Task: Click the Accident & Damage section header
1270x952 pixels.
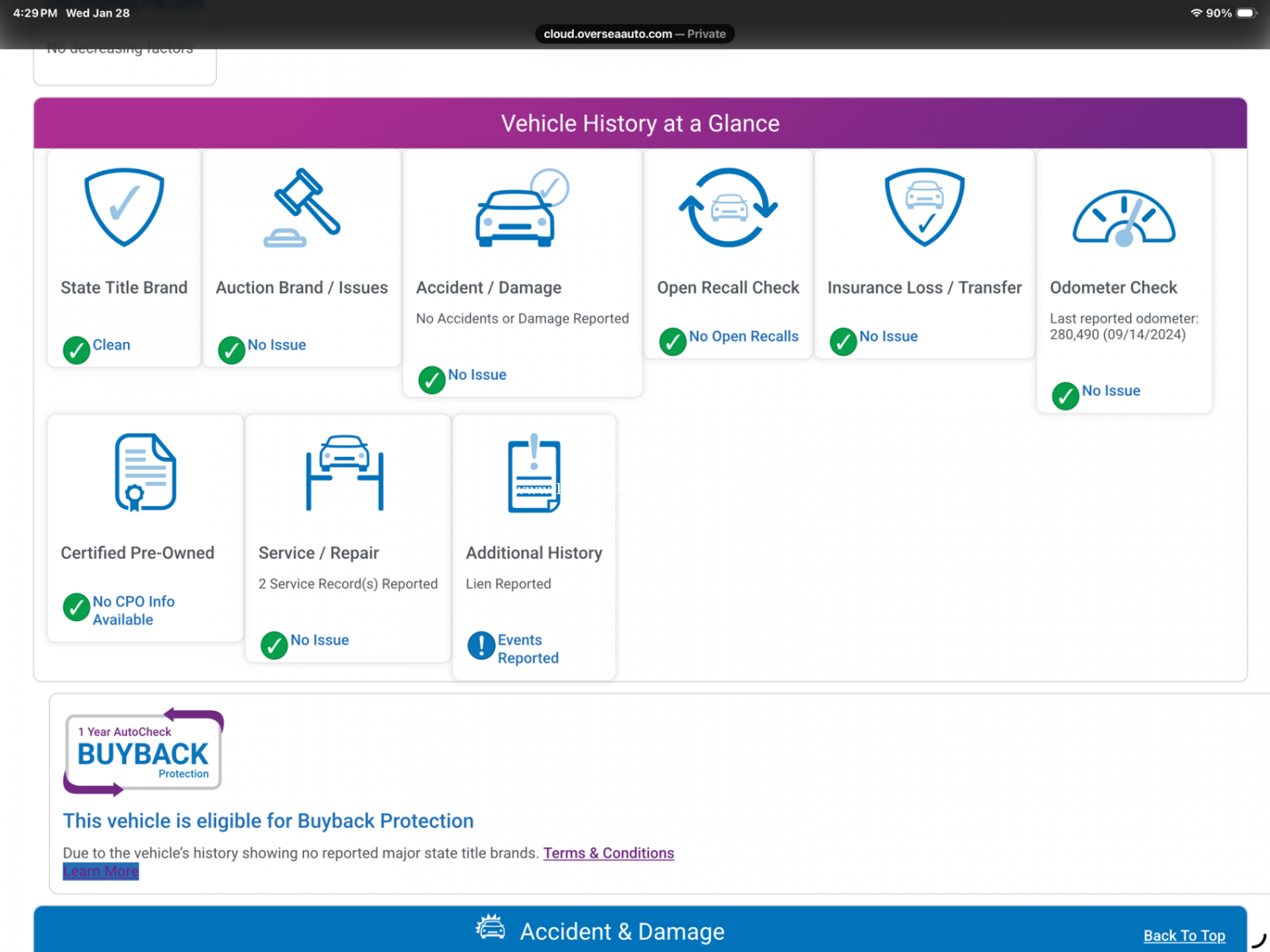Action: coord(621,931)
